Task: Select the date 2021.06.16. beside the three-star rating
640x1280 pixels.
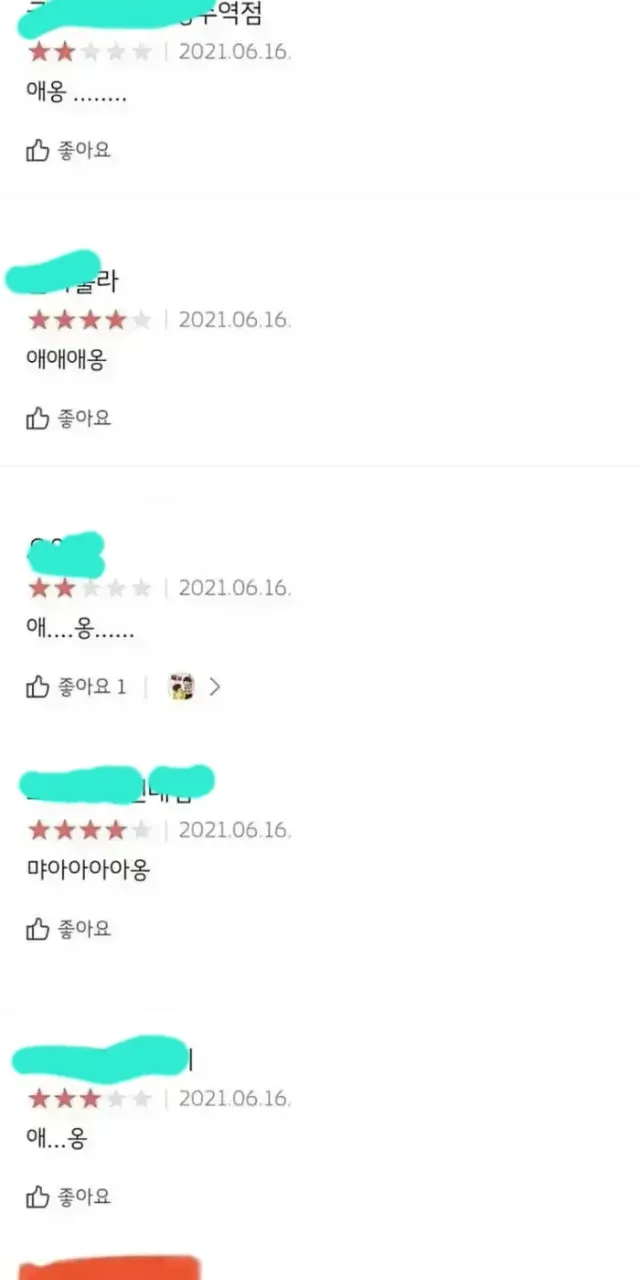Action: click(x=235, y=1099)
